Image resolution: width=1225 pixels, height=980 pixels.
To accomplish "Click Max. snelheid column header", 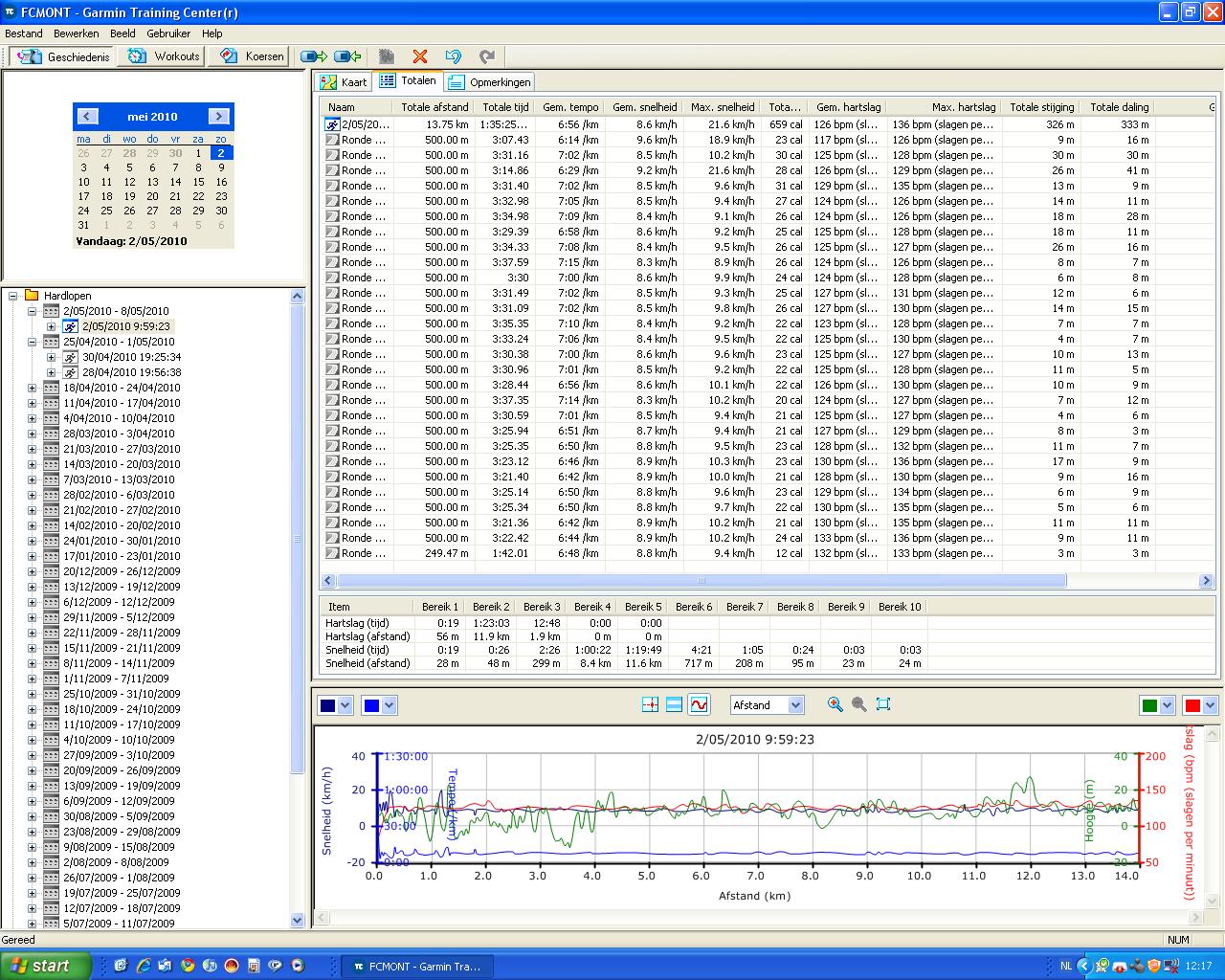I will tap(722, 107).
